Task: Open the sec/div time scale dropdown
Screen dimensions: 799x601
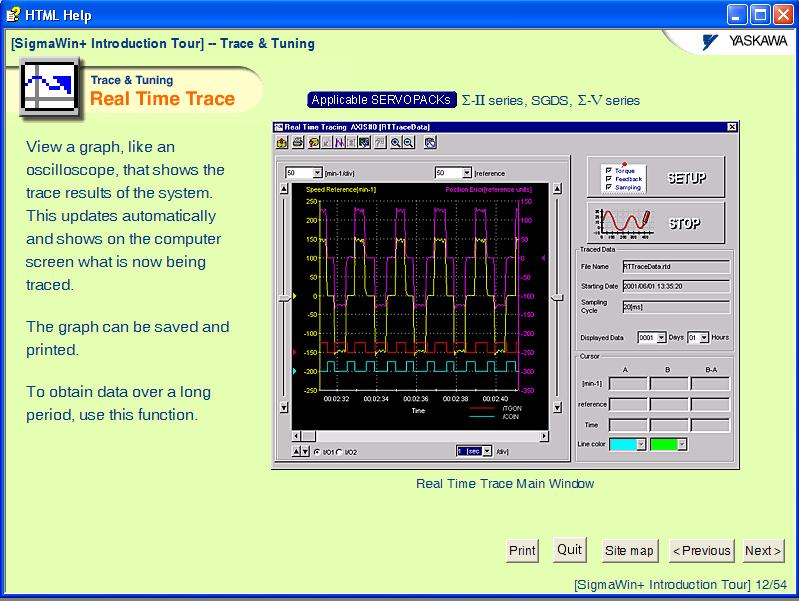Action: click(x=487, y=451)
